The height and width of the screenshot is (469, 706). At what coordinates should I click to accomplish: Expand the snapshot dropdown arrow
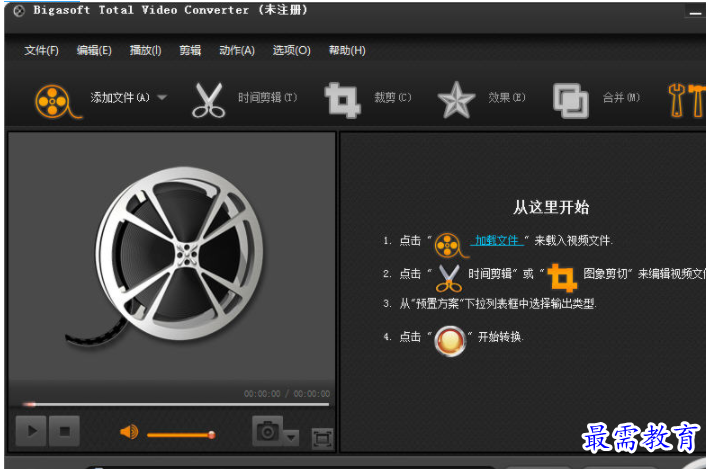coord(291,437)
